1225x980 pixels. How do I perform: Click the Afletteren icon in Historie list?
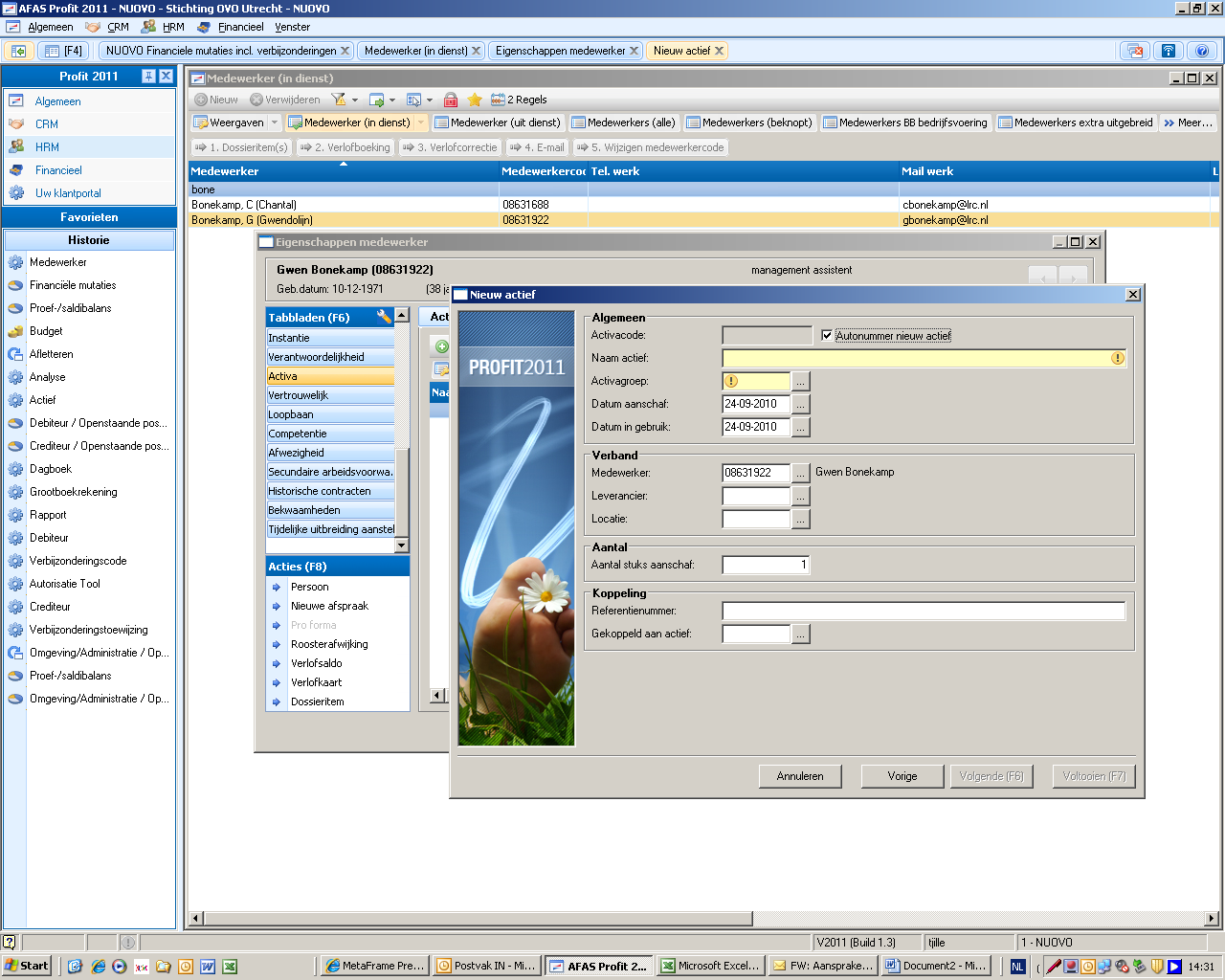click(15, 354)
